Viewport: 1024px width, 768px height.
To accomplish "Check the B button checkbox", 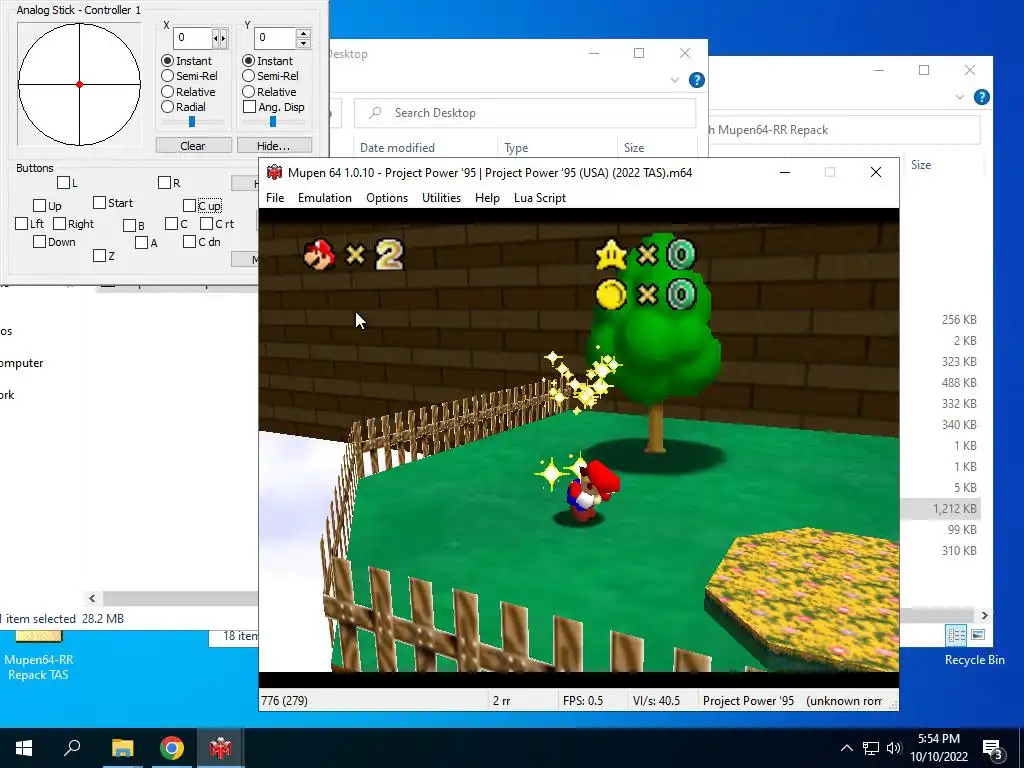I will 129,225.
